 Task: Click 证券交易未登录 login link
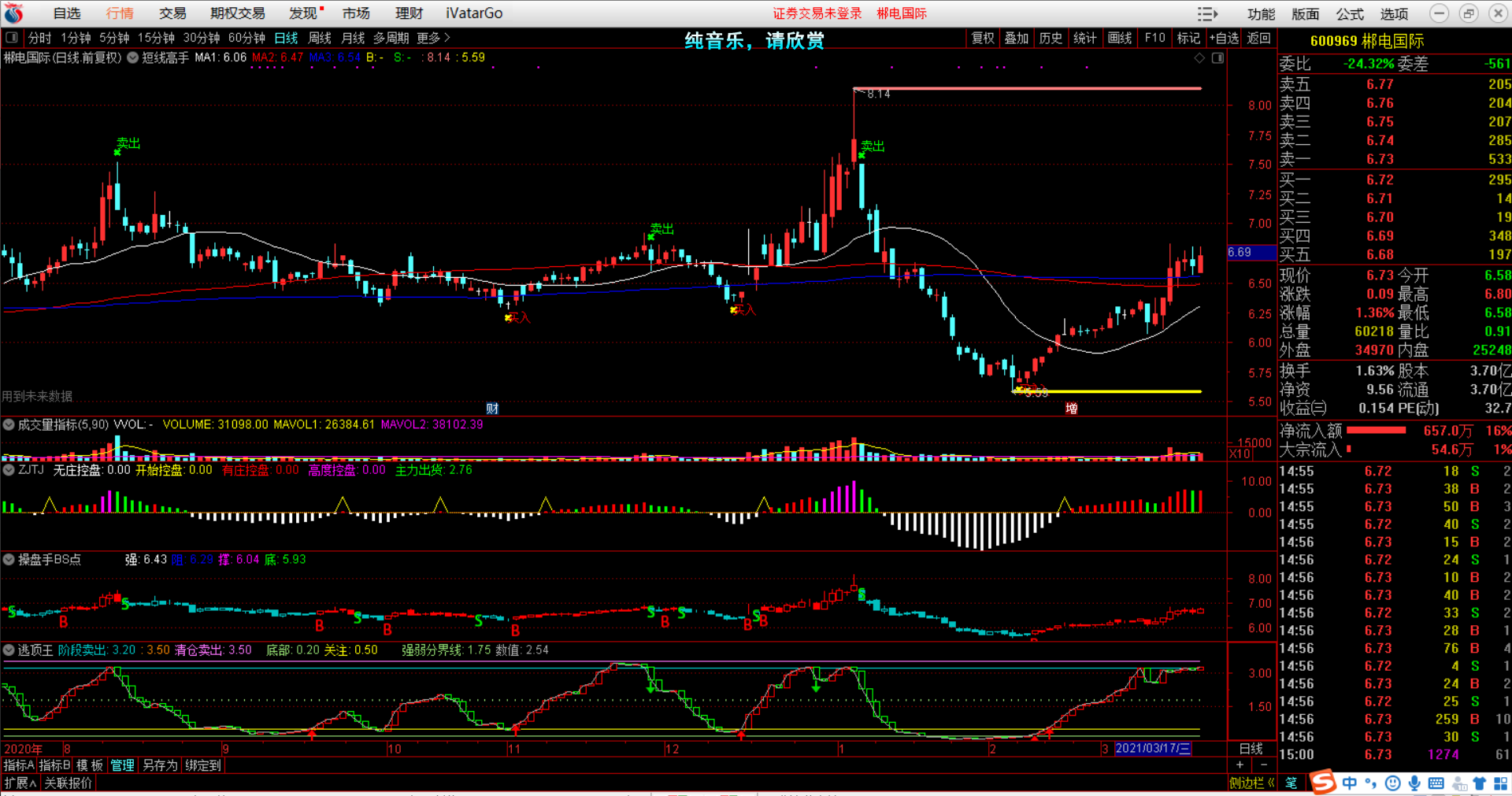(817, 13)
